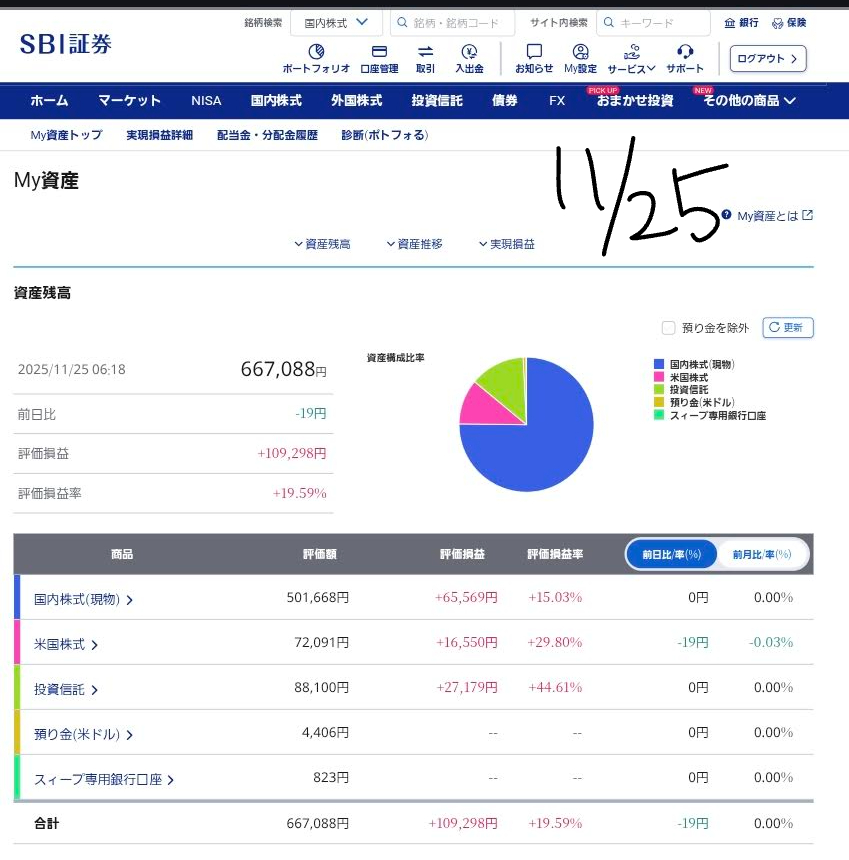Viewport: 849px width, 860px height.
Task: Expand その他の商品 menu
Action: [x=749, y=100]
